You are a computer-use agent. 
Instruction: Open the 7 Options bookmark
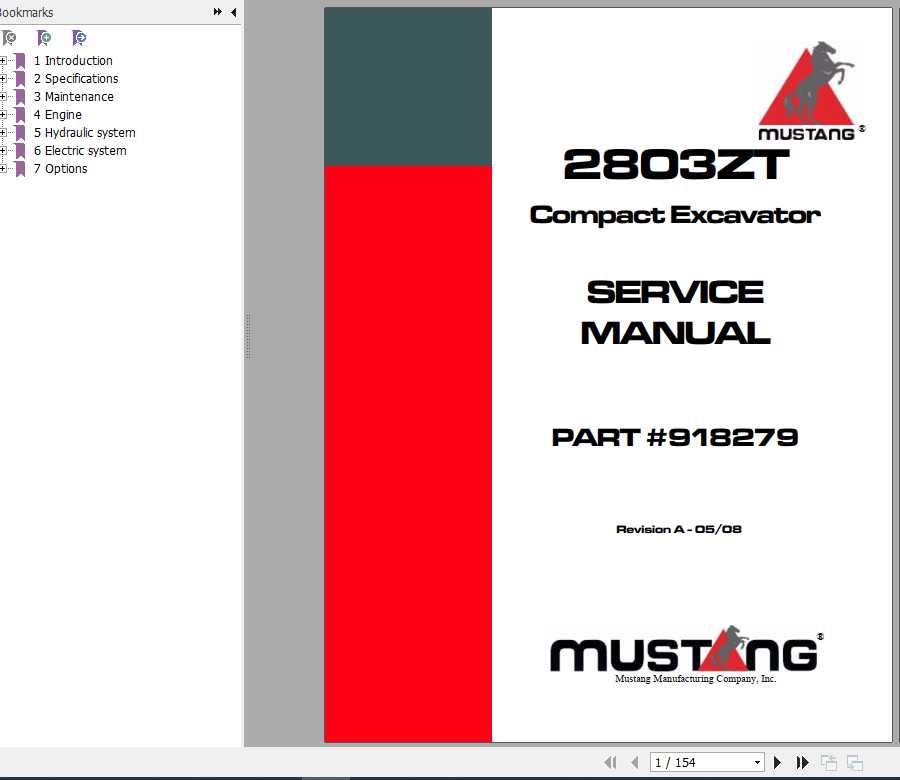(x=60, y=169)
